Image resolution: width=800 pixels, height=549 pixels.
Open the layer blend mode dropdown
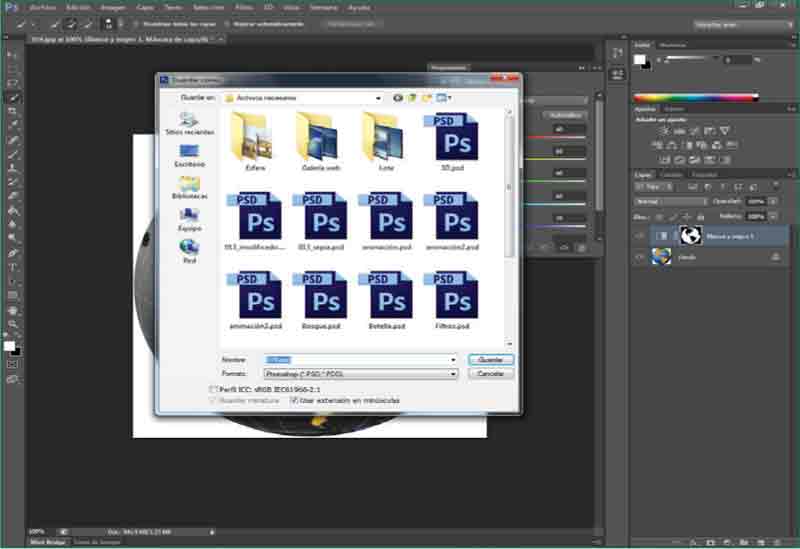point(671,201)
